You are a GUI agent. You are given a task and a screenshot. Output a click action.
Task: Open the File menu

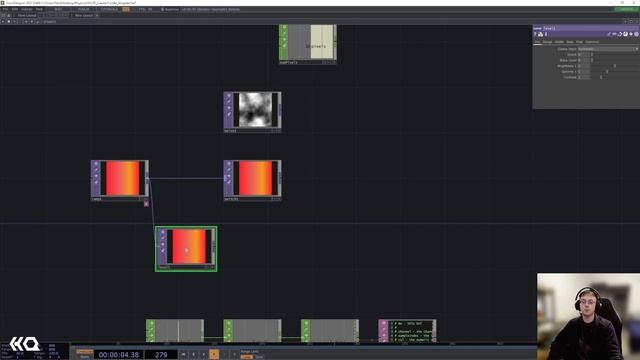(x=5, y=9)
